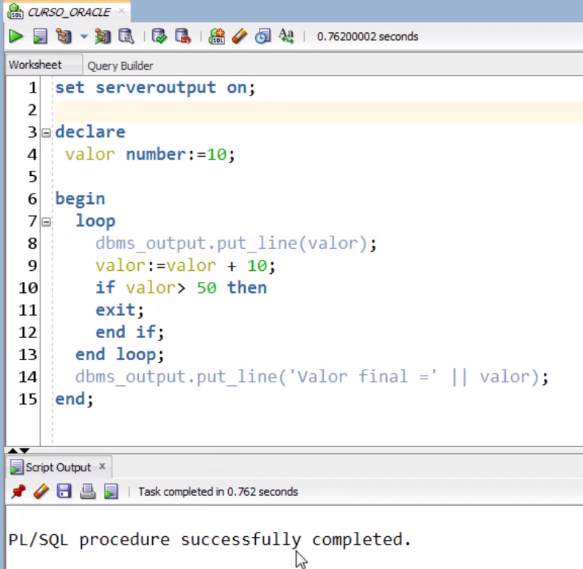Open the explain plan dropdown arrow

pos(84,37)
